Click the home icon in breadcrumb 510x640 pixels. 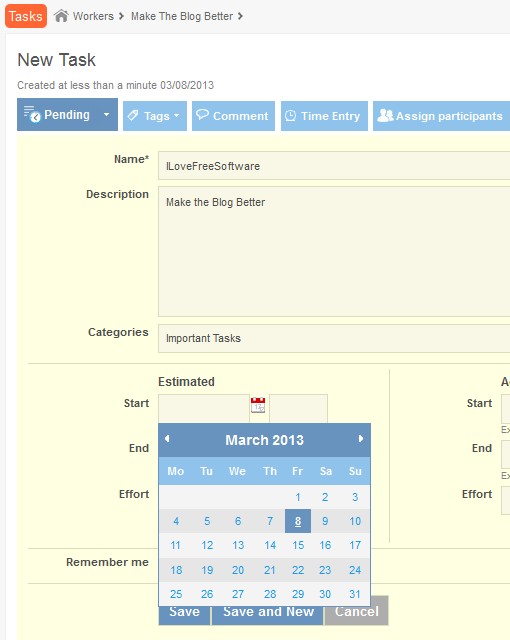click(61, 16)
